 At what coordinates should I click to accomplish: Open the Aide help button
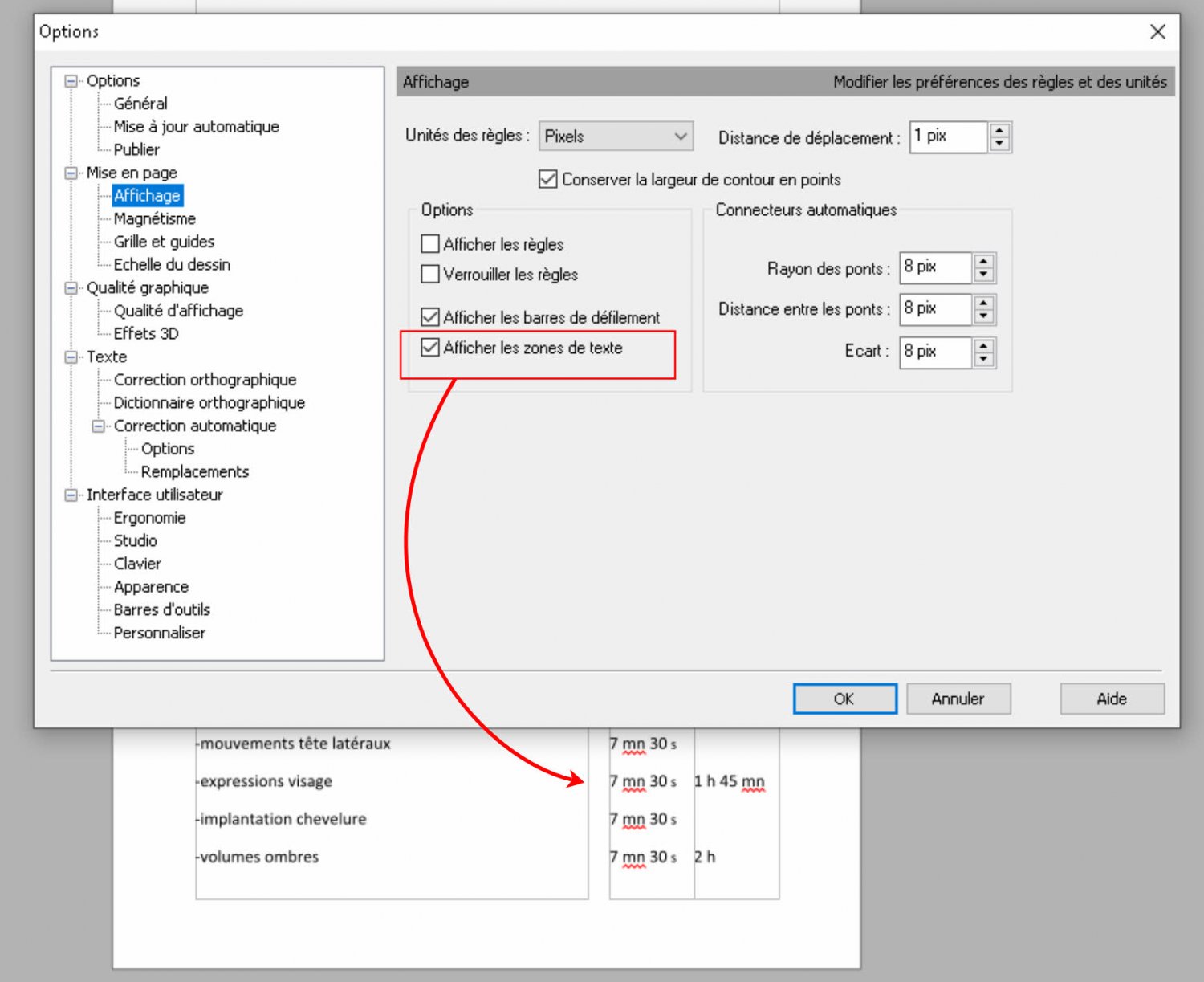pos(1111,698)
